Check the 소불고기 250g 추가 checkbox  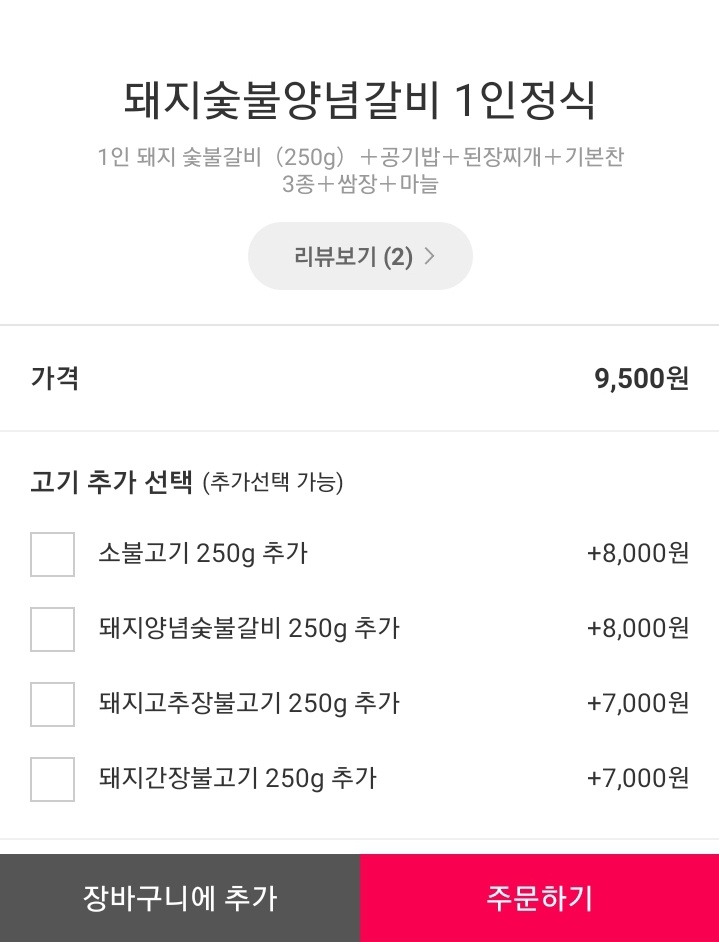[52, 554]
